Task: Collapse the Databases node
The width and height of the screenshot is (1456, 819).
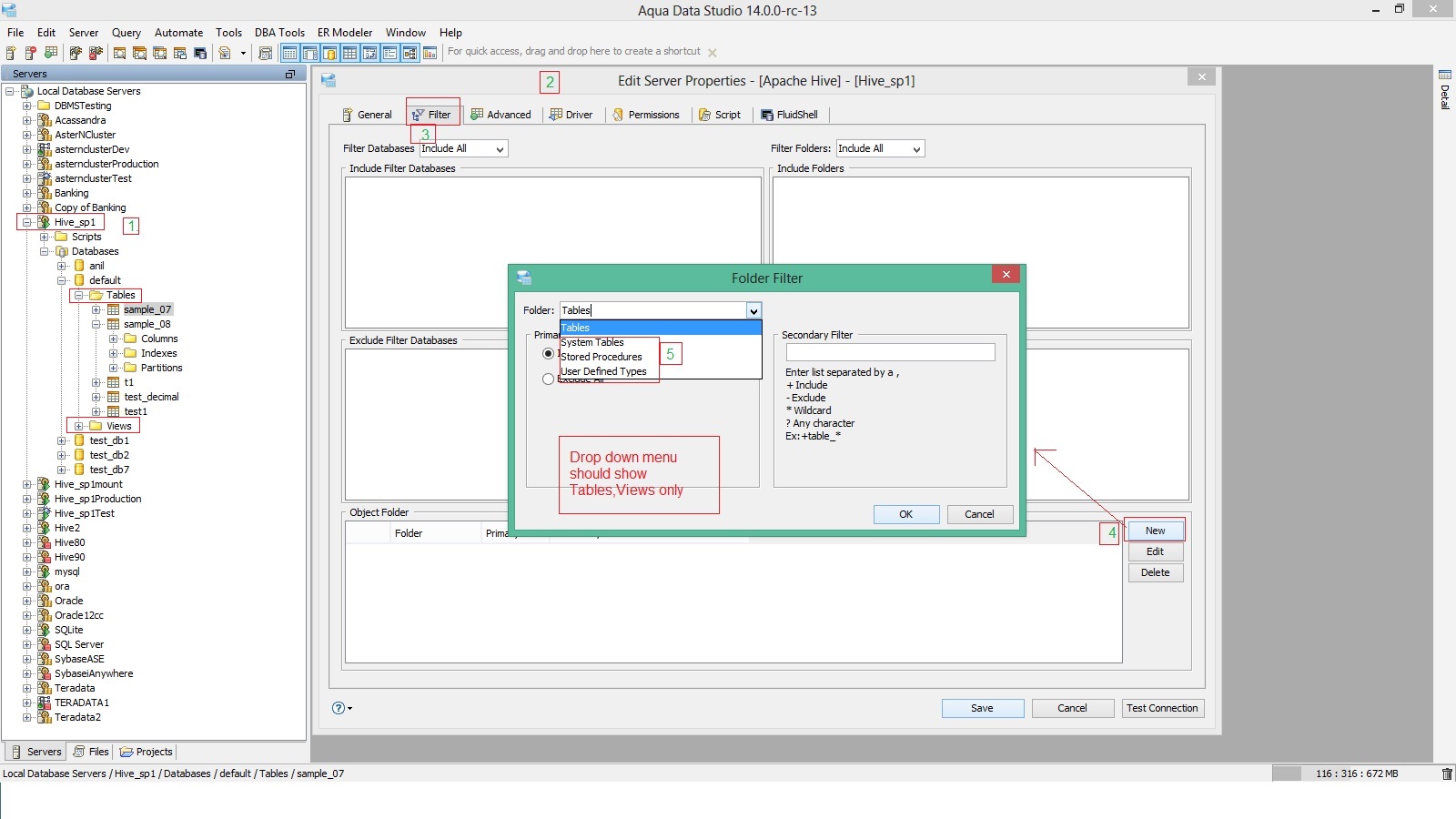Action: point(44,251)
